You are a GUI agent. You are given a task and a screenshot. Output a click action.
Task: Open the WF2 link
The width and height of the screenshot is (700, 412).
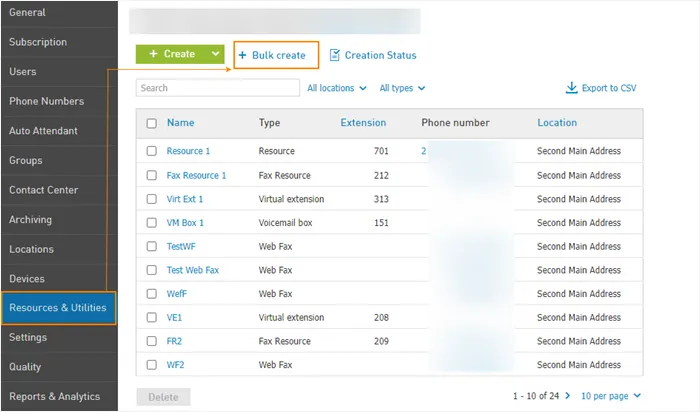[175, 365]
